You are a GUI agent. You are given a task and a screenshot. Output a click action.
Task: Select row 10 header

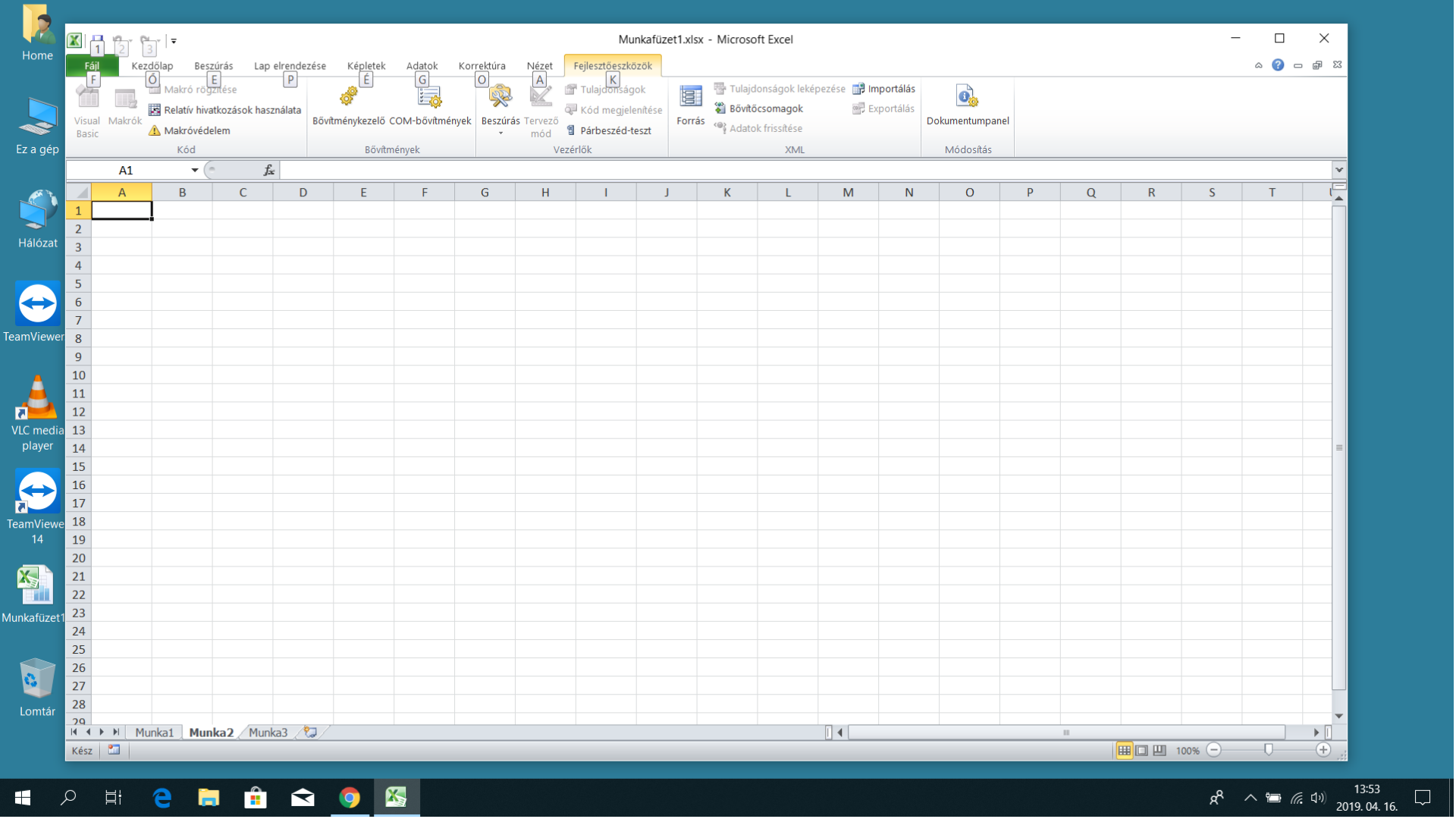[x=79, y=375]
